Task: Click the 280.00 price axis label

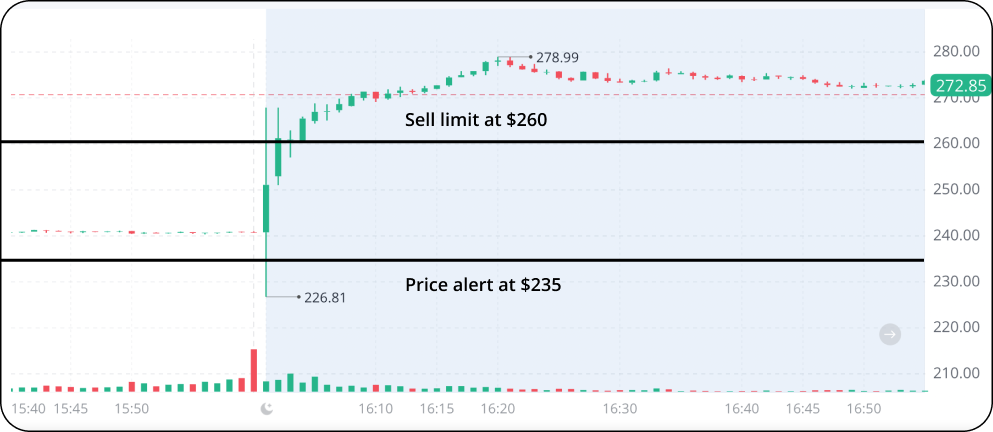Action: [955, 51]
